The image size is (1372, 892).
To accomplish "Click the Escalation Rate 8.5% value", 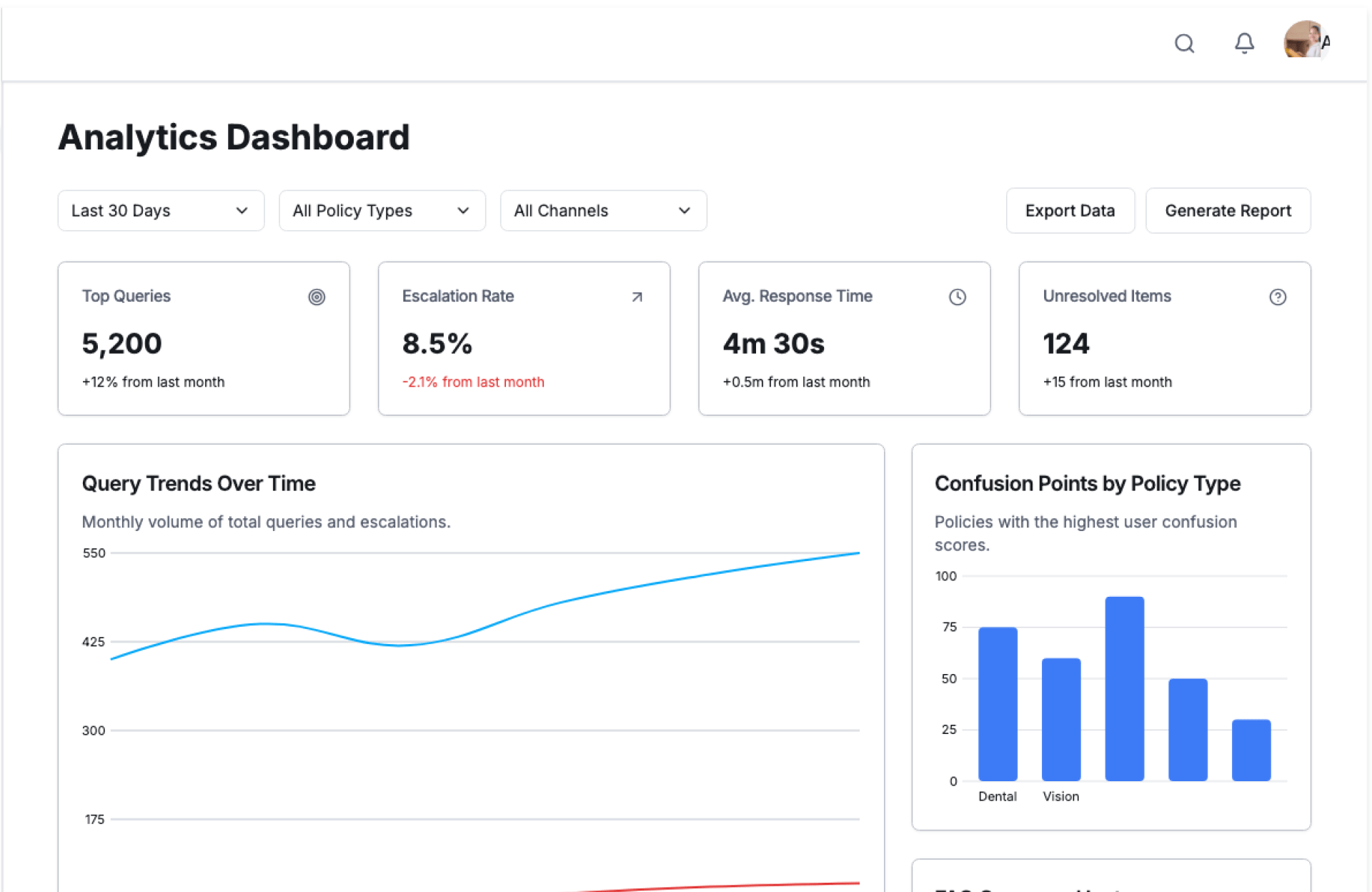I will coord(437,344).
